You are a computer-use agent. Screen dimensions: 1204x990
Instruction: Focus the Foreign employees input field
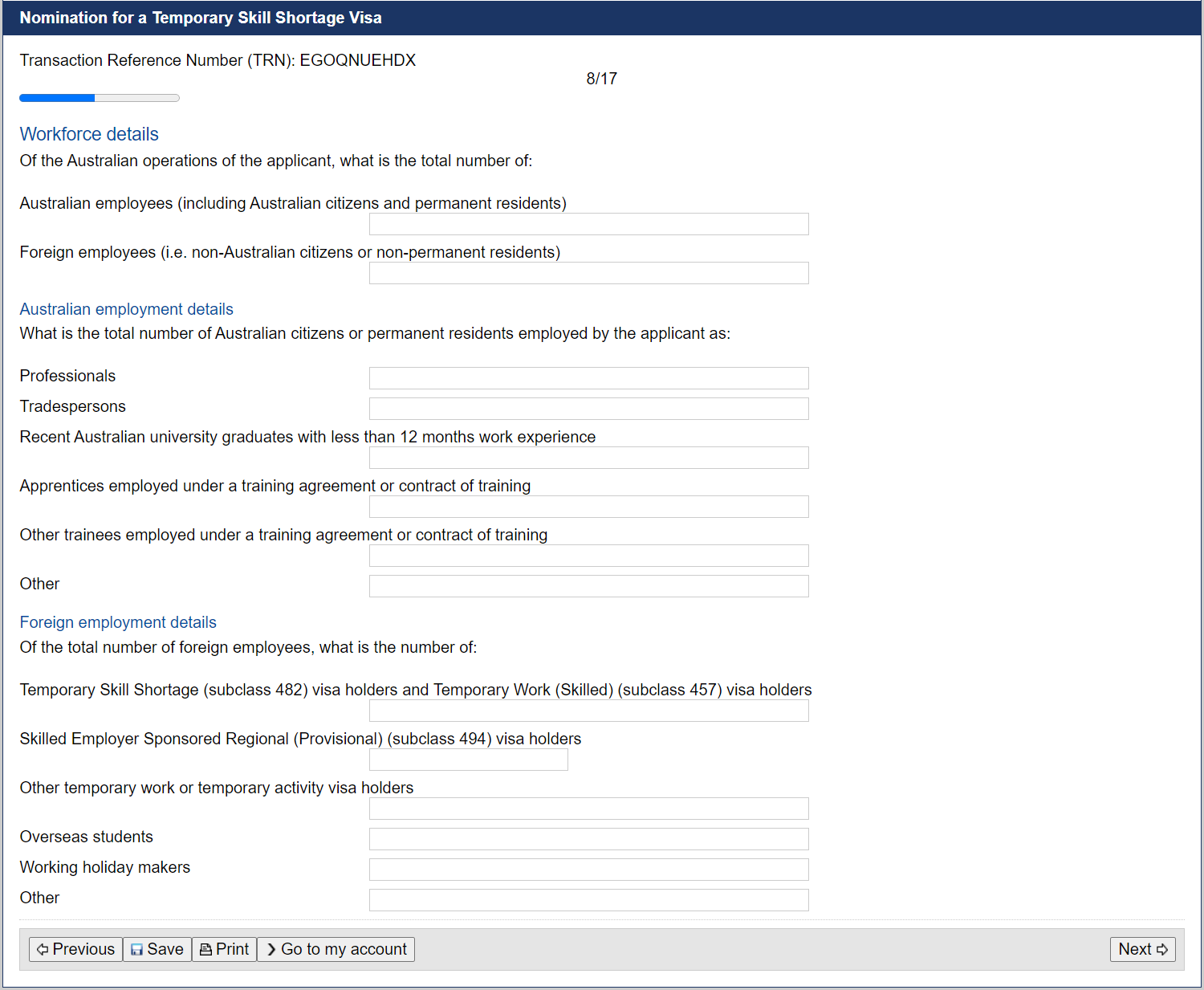point(589,273)
